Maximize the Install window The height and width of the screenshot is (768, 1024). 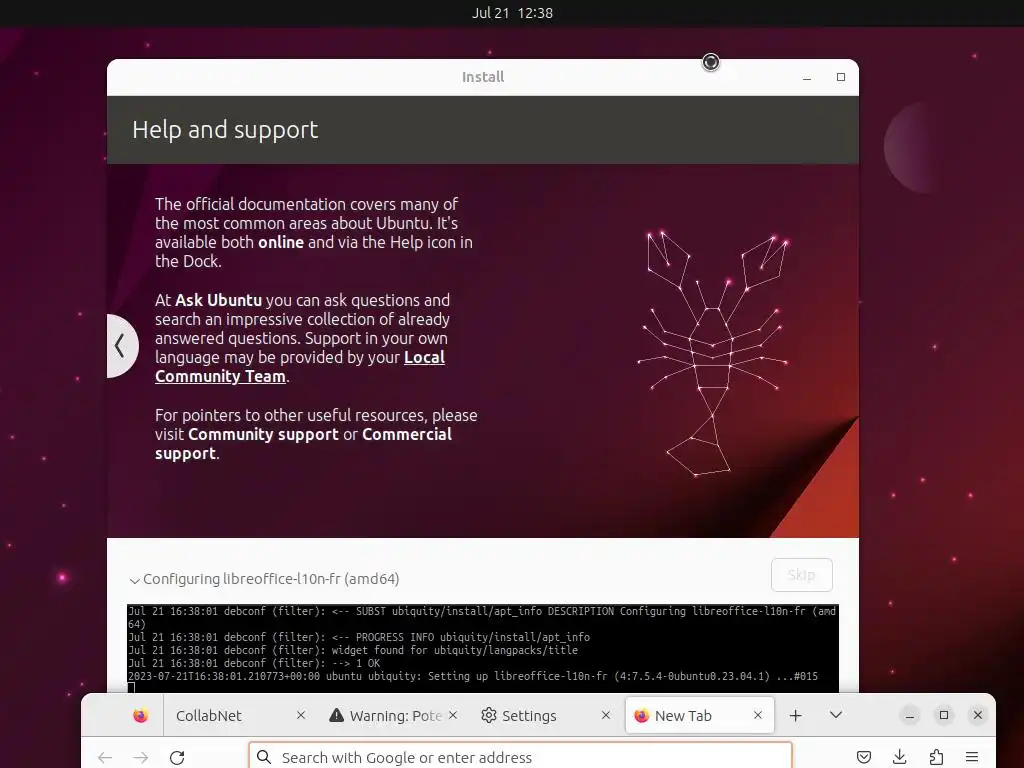point(841,77)
